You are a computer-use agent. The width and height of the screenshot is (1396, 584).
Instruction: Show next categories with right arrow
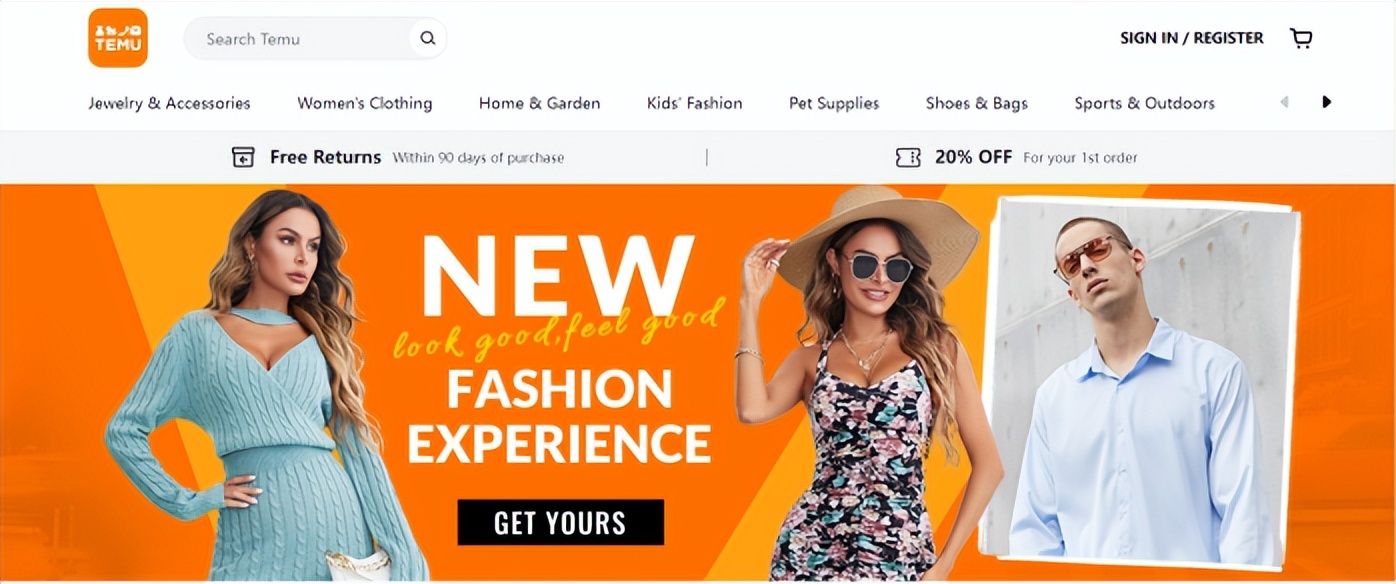click(1327, 102)
